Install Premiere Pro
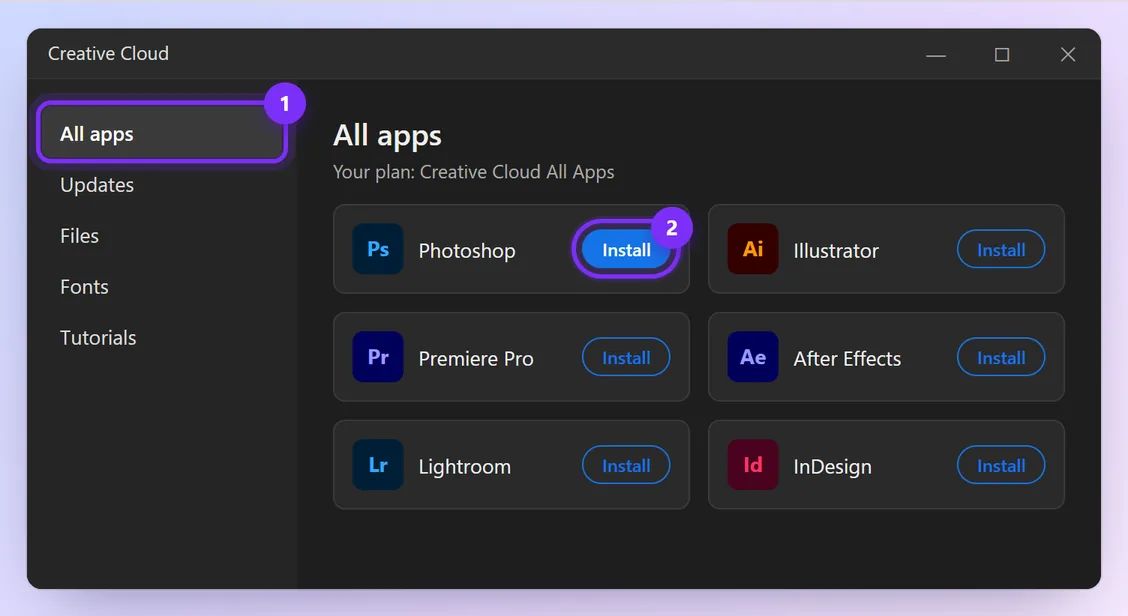The height and width of the screenshot is (616, 1128). coord(626,358)
